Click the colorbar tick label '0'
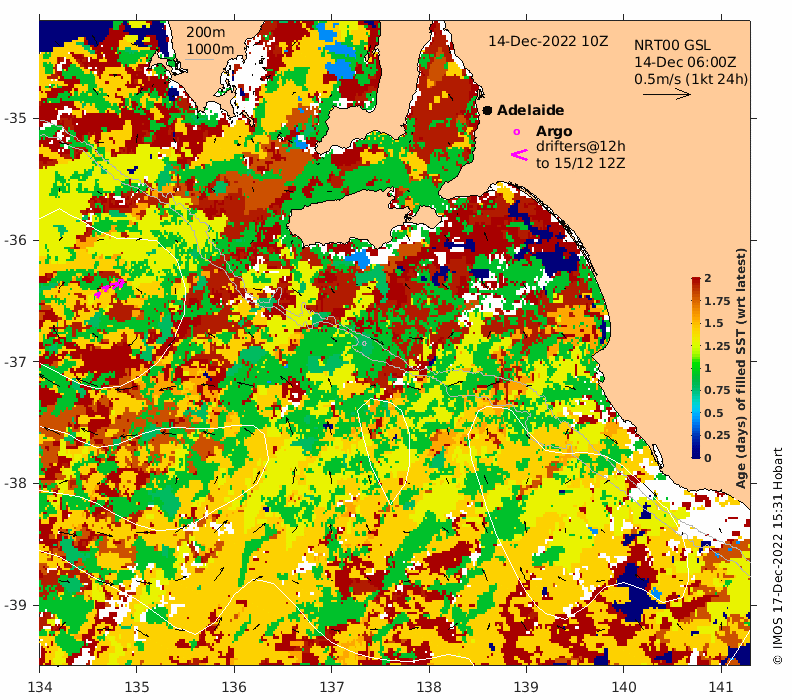The image size is (792, 700). pos(708,458)
